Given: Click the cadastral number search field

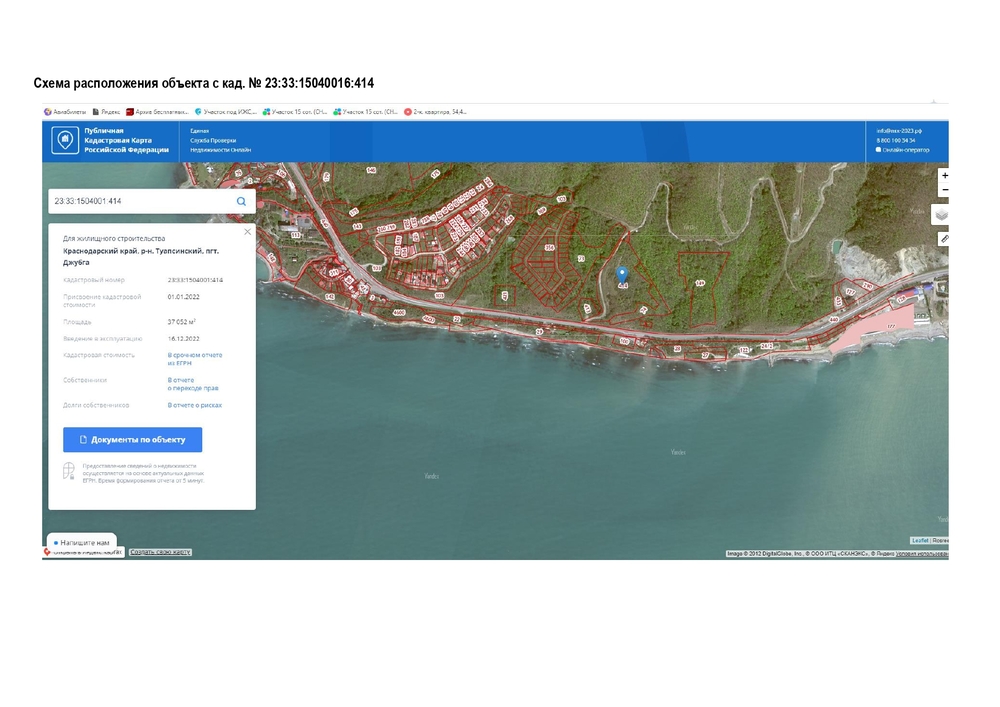Looking at the screenshot, I should pyautogui.click(x=140, y=201).
